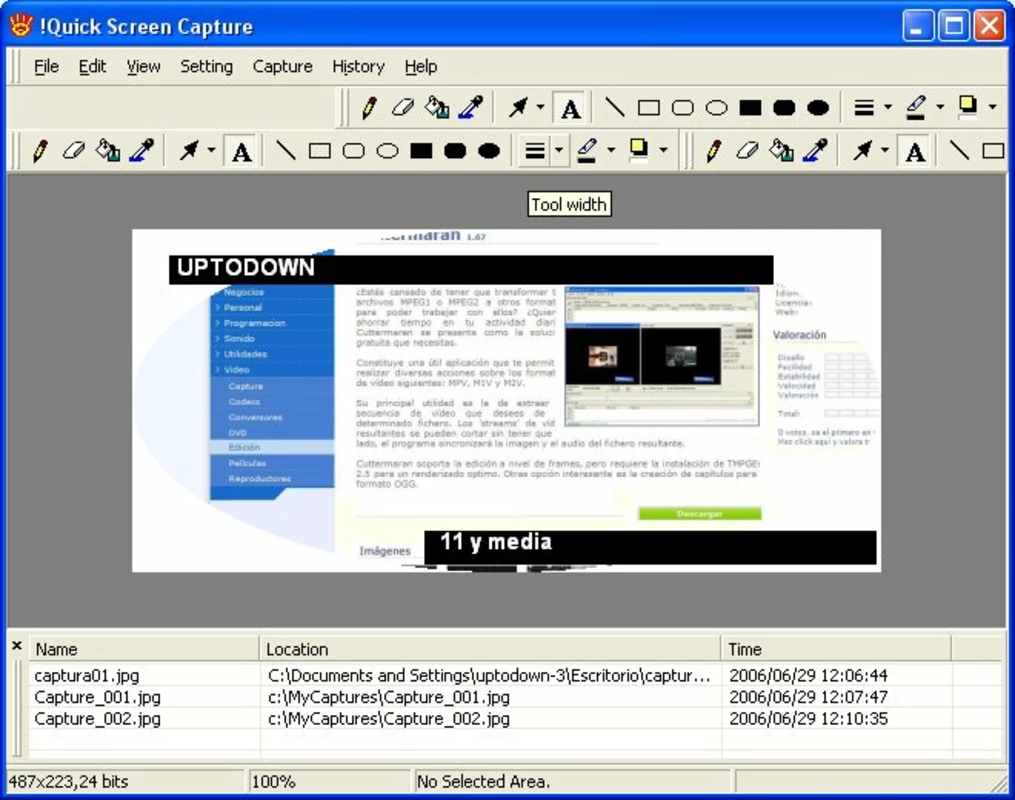Open the Arrow tool dropdown in lower-right toolbar
The height and width of the screenshot is (800, 1015).
(x=885, y=151)
